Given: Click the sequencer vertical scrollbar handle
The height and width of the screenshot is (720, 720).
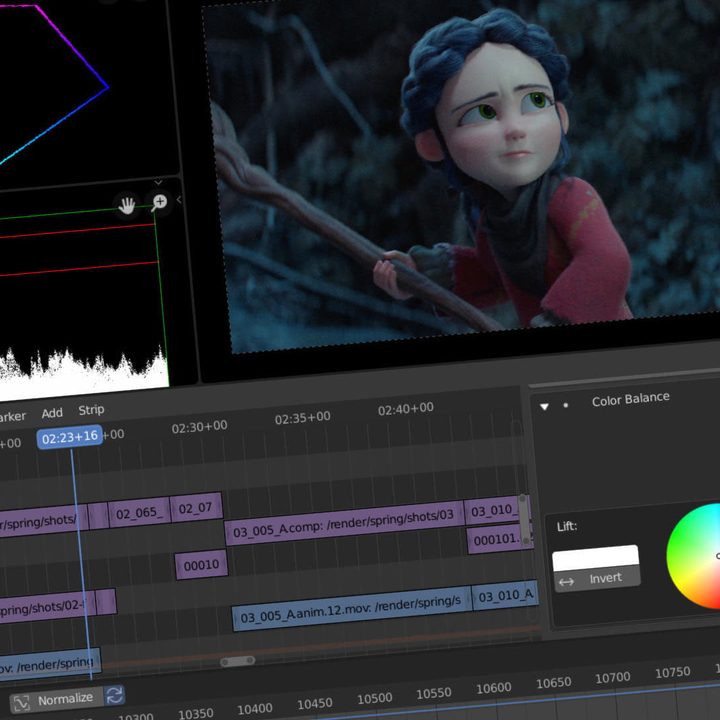Looking at the screenshot, I should [522, 509].
